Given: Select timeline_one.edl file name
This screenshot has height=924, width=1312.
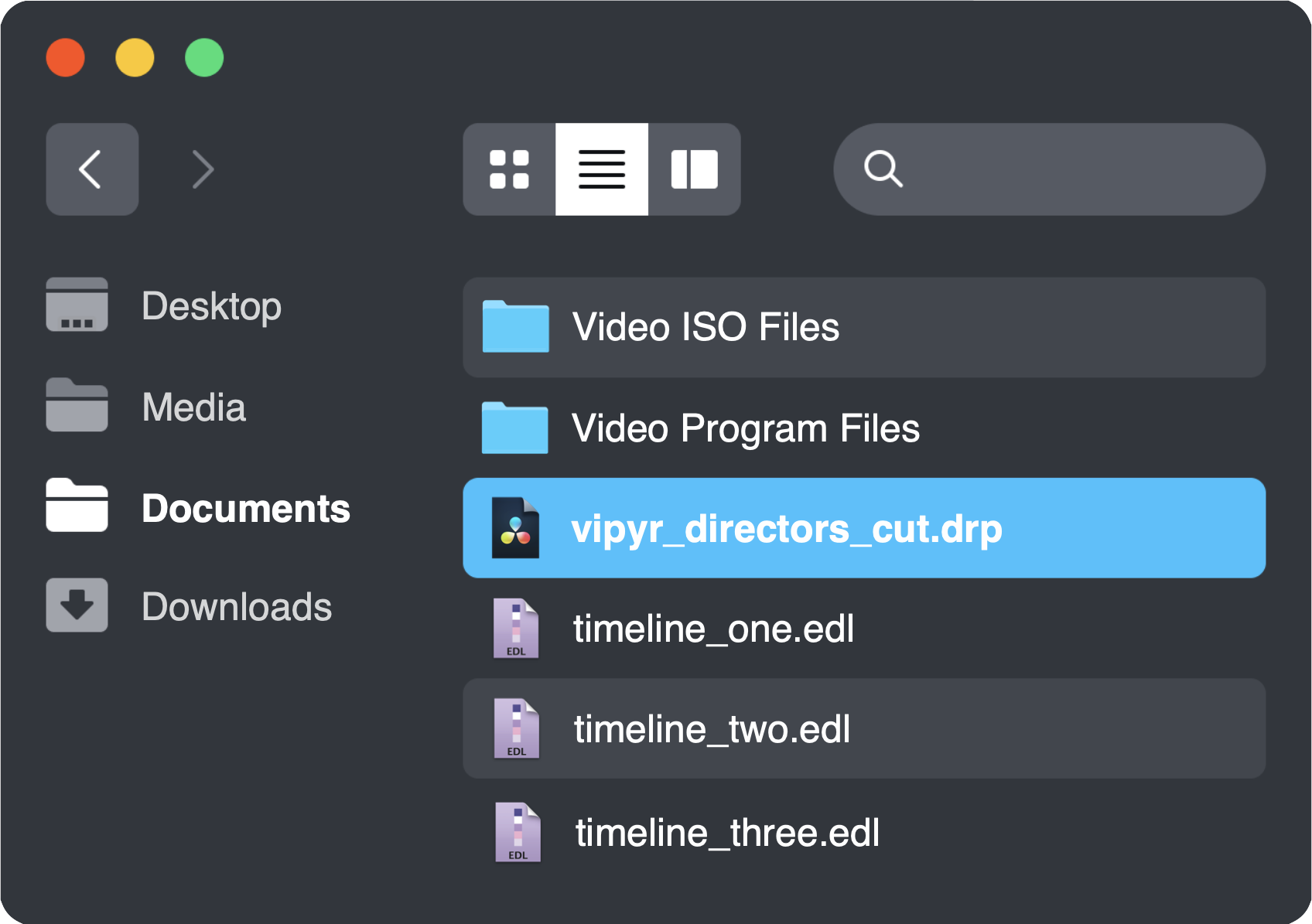Looking at the screenshot, I should click(x=713, y=629).
